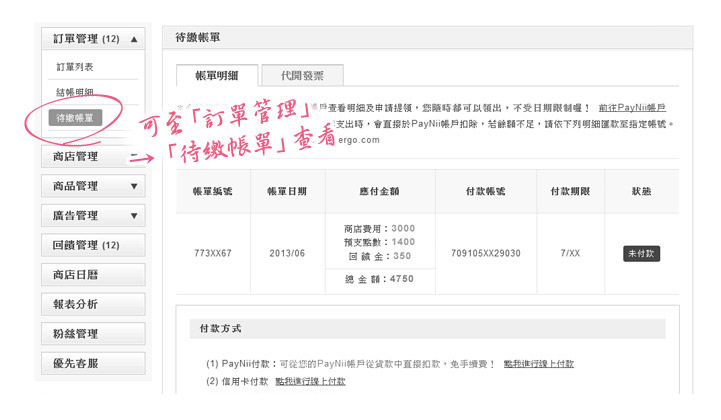Collapse the 訂單管理 menu arrow
The image size is (721, 420).
pyautogui.click(x=134, y=39)
